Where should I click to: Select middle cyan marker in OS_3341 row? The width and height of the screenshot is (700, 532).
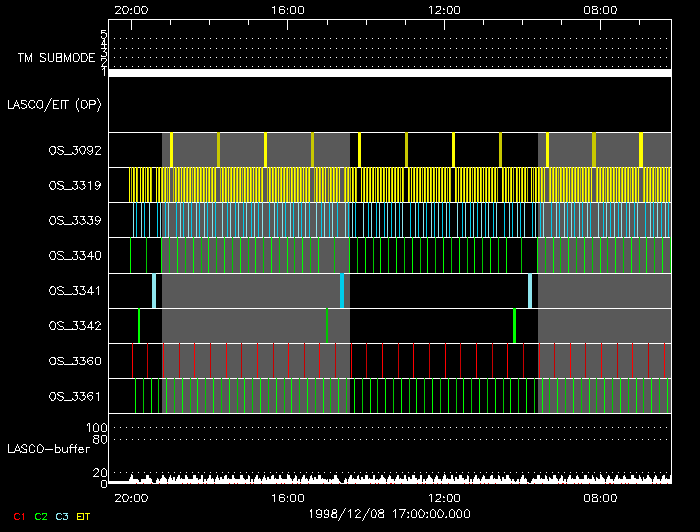click(x=342, y=290)
